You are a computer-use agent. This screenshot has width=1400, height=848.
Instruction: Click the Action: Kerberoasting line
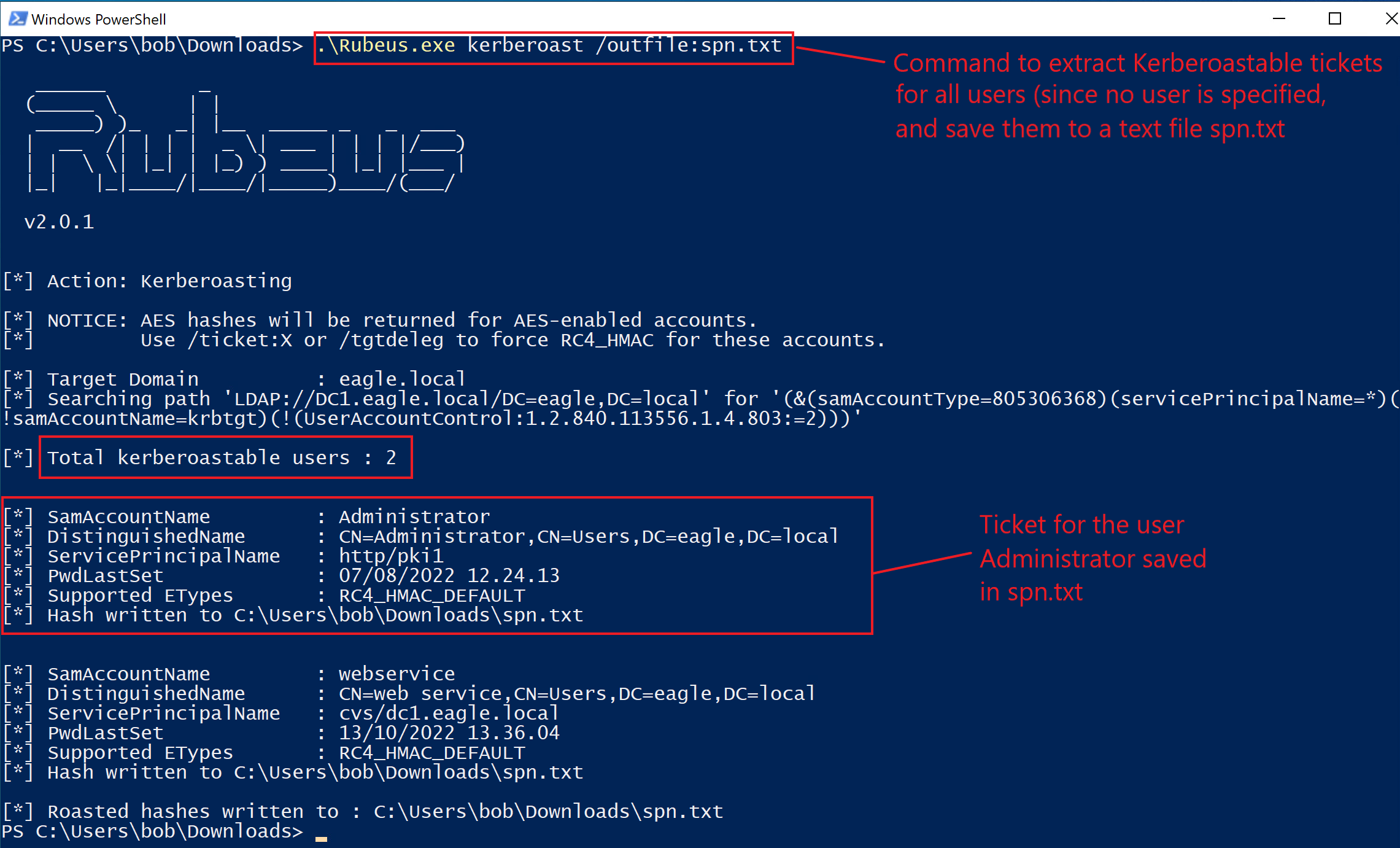point(169,281)
